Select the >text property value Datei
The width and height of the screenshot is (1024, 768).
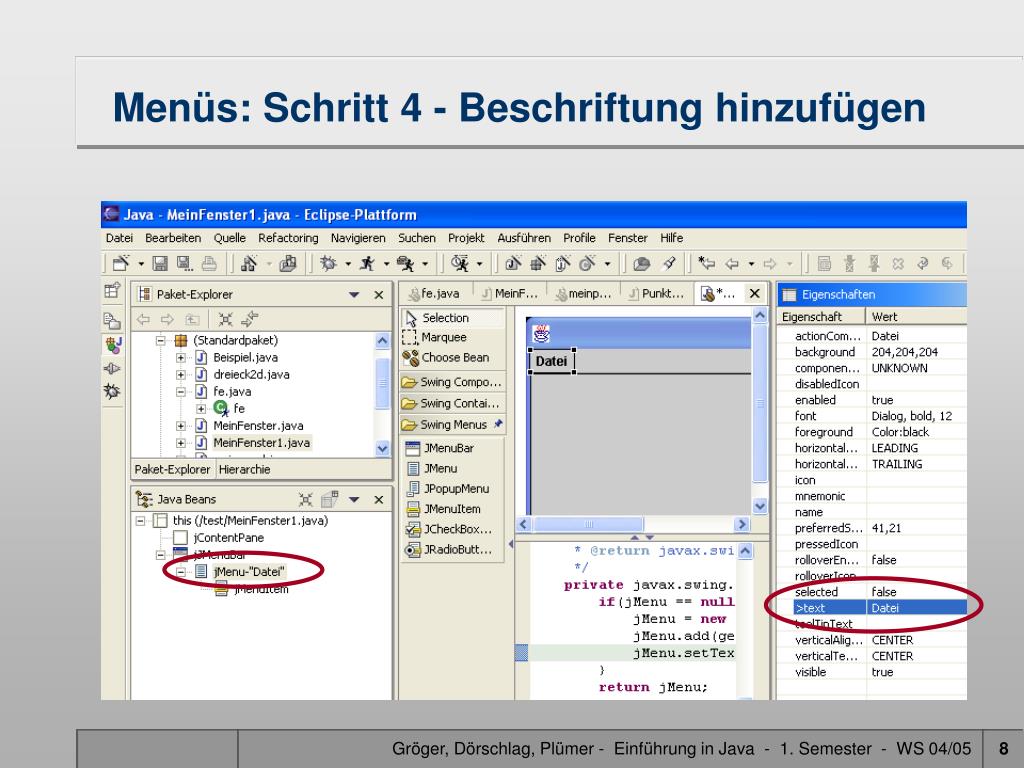(918, 608)
